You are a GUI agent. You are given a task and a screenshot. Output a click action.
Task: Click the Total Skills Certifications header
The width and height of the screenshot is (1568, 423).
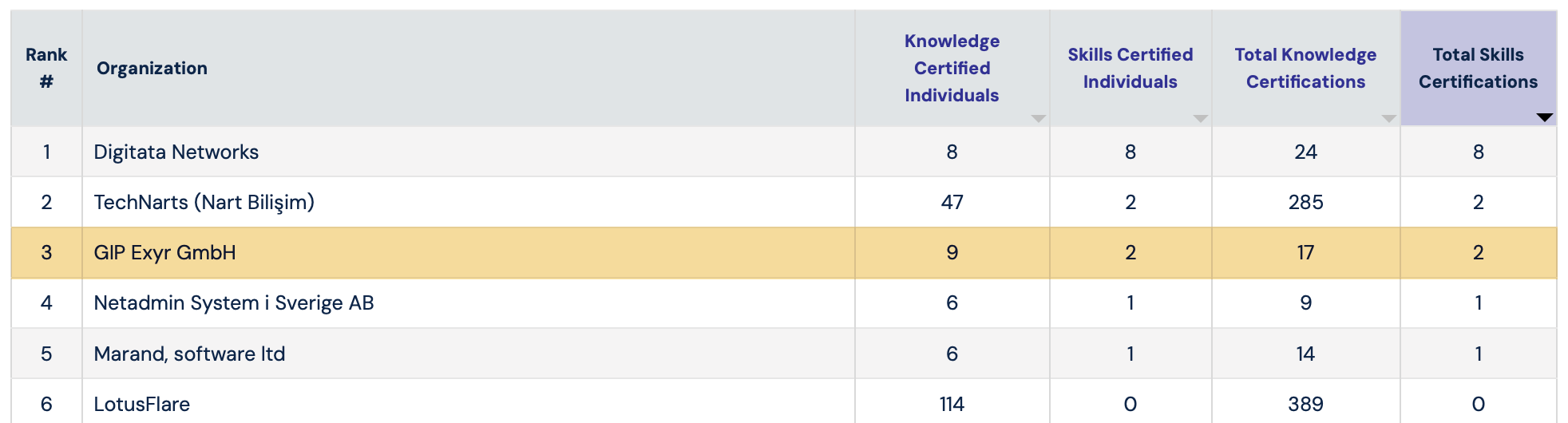tap(1478, 68)
